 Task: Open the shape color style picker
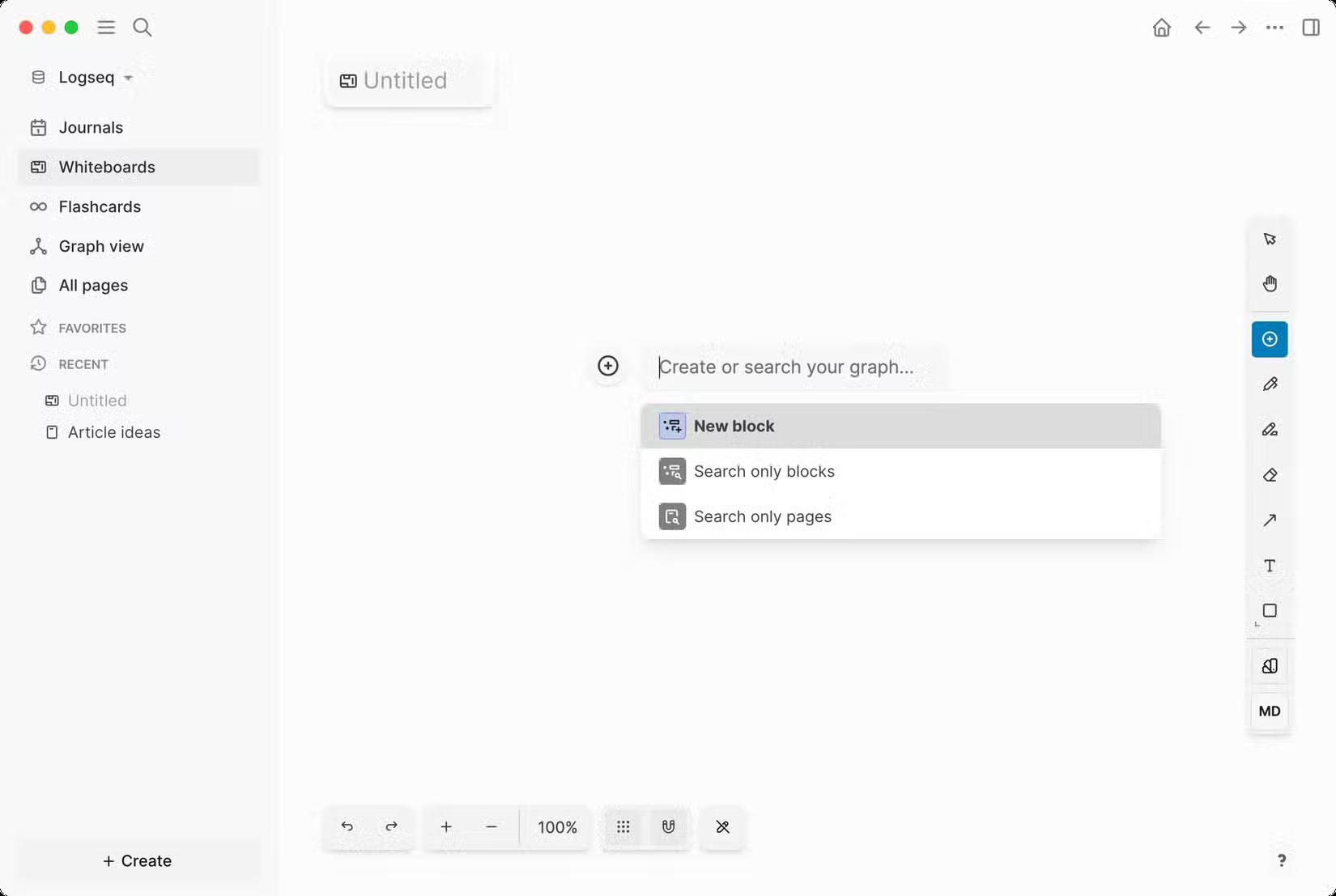(1270, 665)
